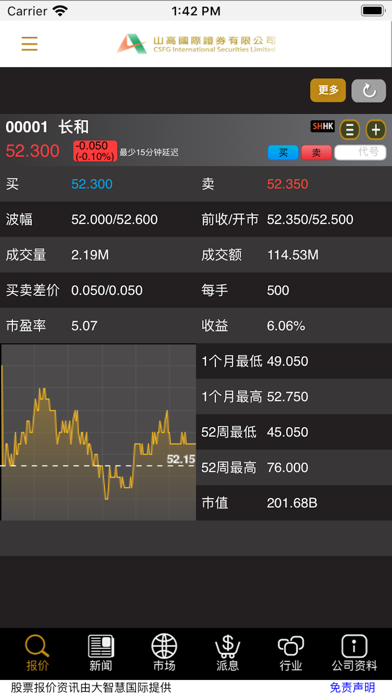This screenshot has width=392, height=696.
Task: Tap the 52周最高 value 76.000
Action: tap(288, 467)
